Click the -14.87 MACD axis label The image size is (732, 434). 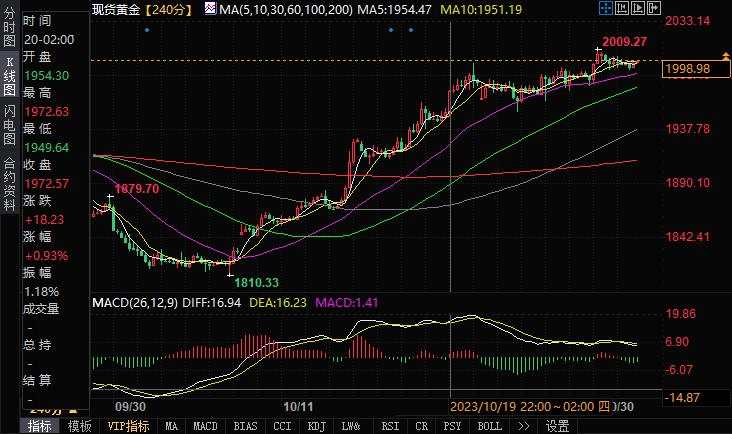coord(682,398)
